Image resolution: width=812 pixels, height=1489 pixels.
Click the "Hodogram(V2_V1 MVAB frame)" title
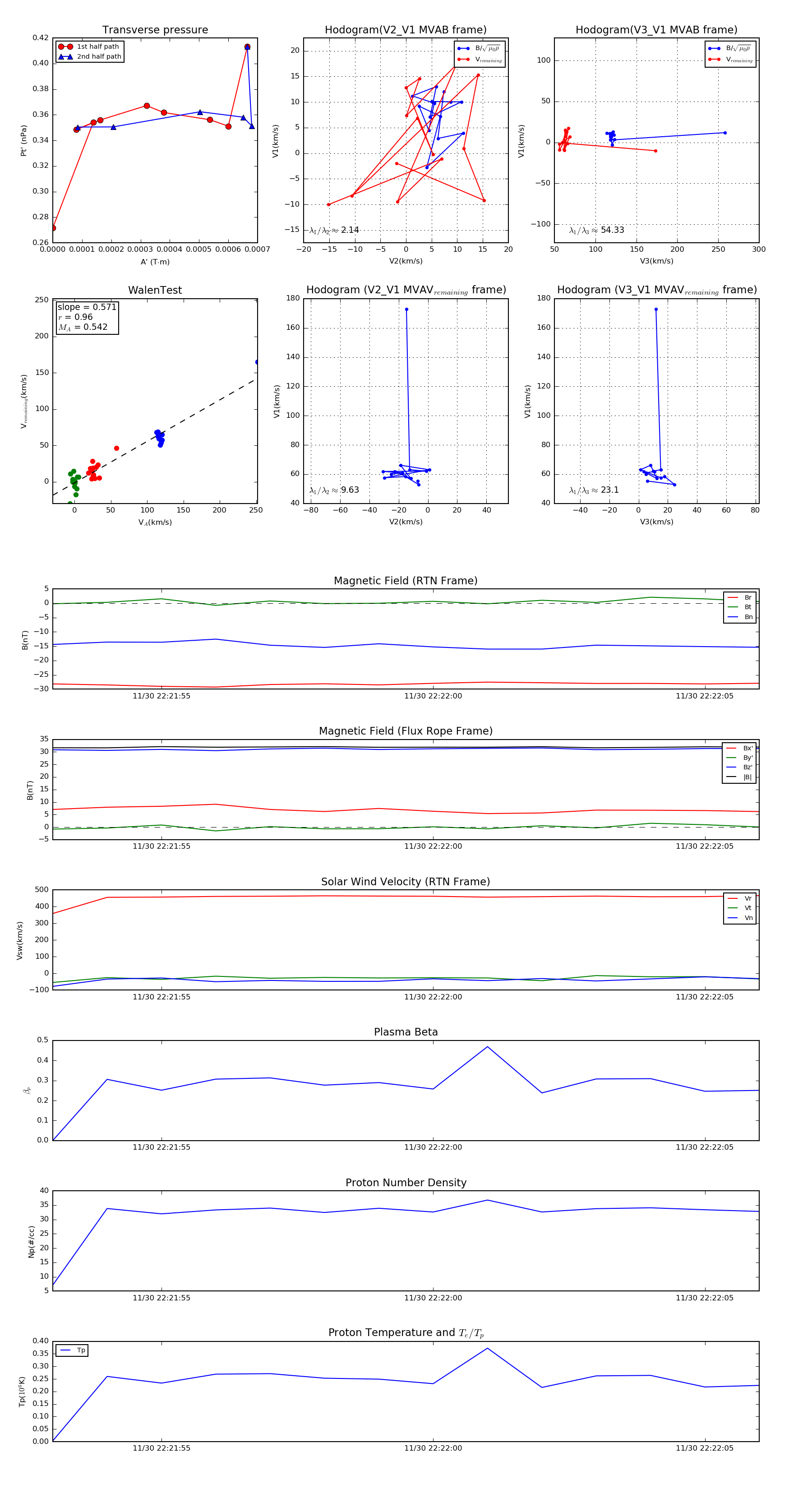point(406,30)
